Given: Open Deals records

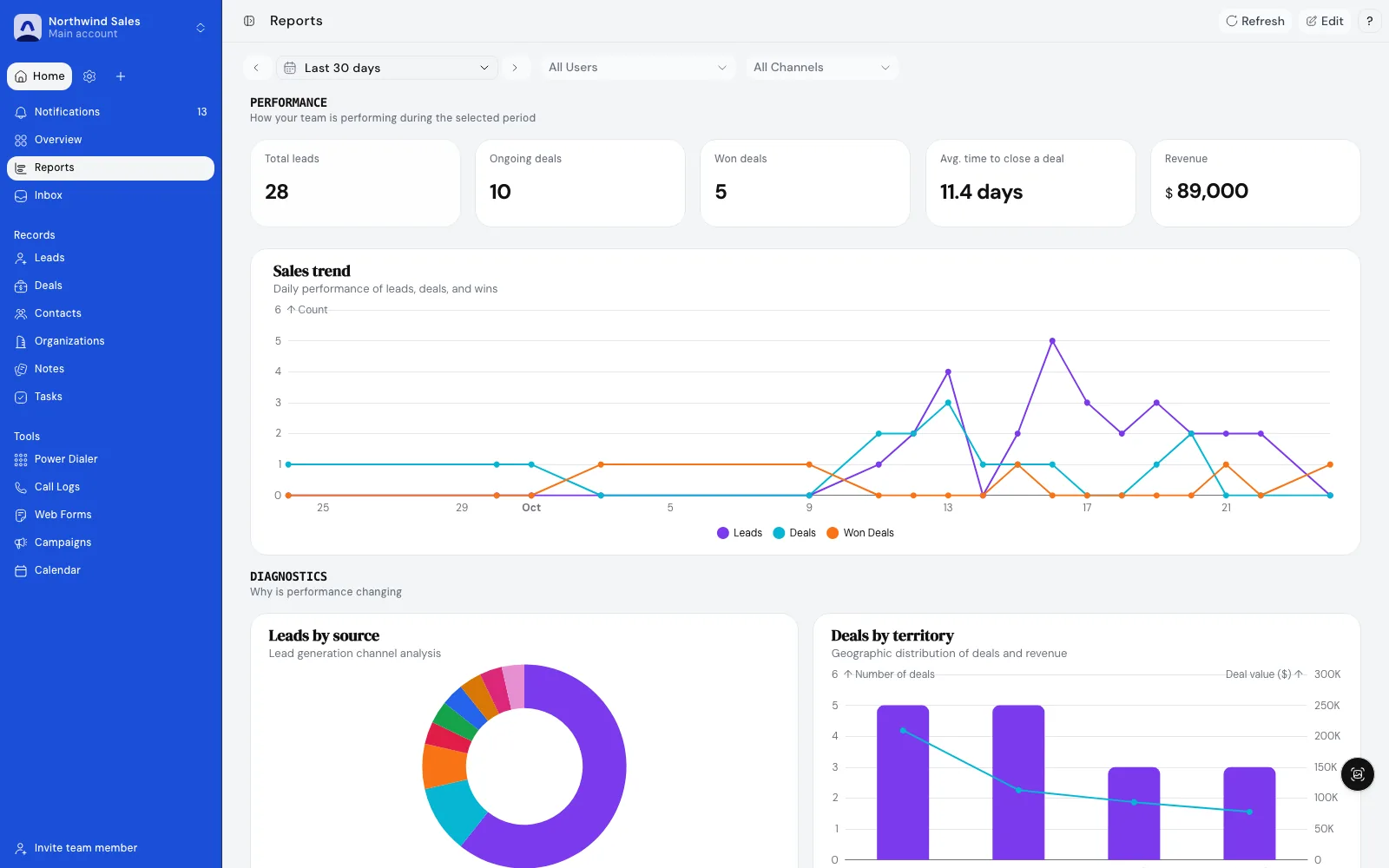Looking at the screenshot, I should pyautogui.click(x=110, y=286).
